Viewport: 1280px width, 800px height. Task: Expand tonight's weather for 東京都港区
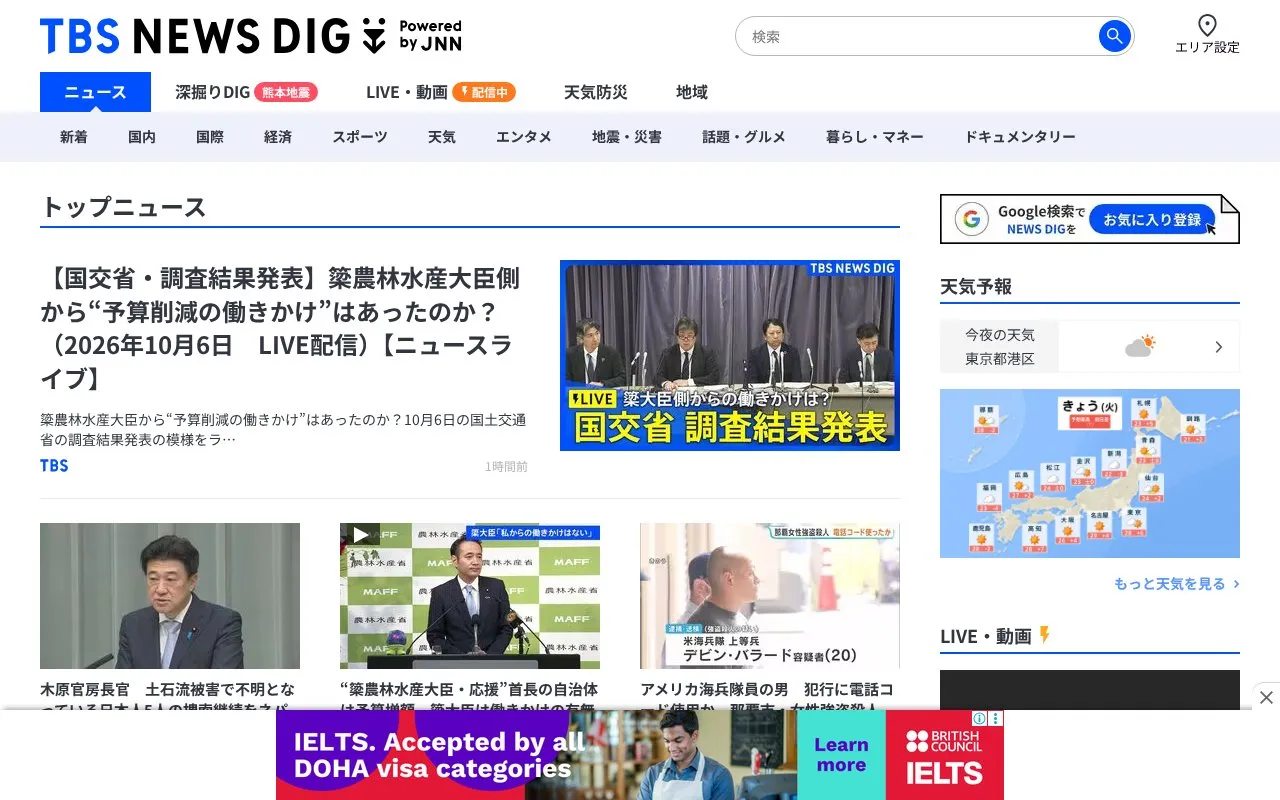tap(1219, 347)
